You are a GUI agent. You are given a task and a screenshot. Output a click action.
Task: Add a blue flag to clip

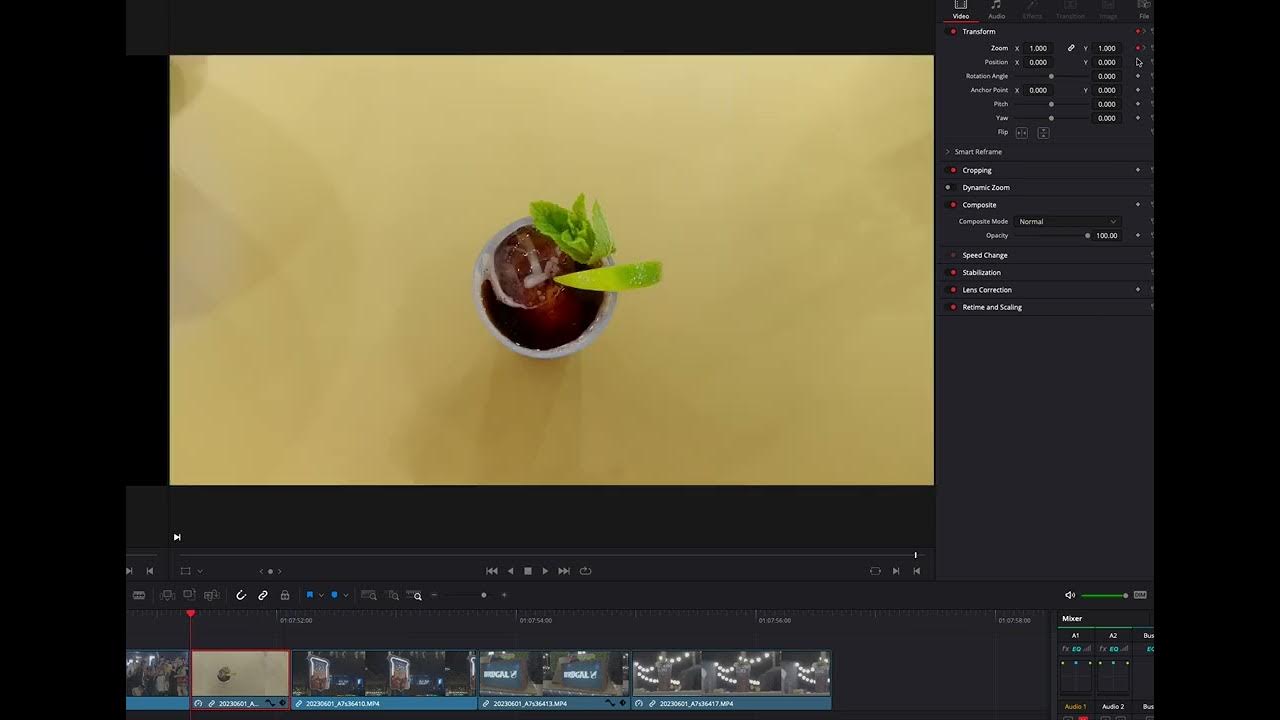coord(310,595)
